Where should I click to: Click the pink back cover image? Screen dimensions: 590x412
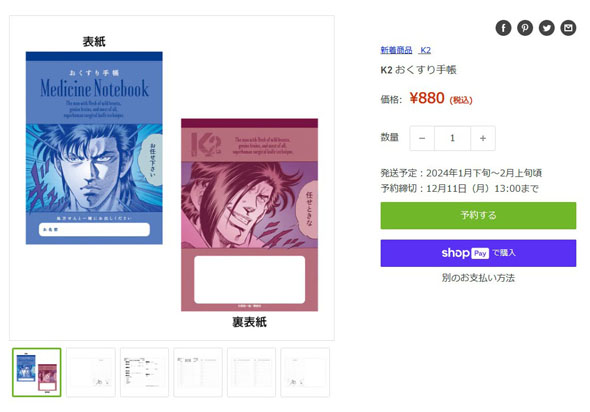[249, 215]
